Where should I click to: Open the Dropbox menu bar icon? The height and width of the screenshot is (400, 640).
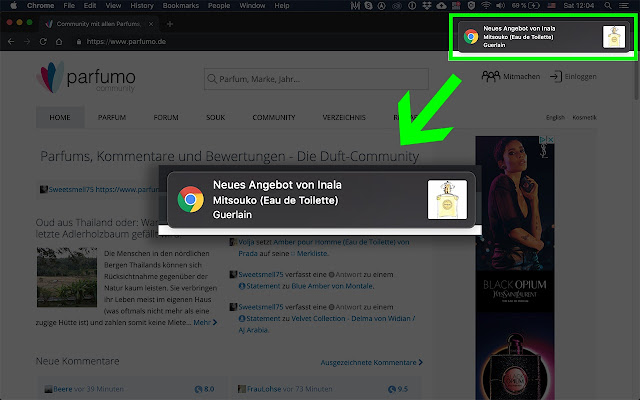click(427, 5)
